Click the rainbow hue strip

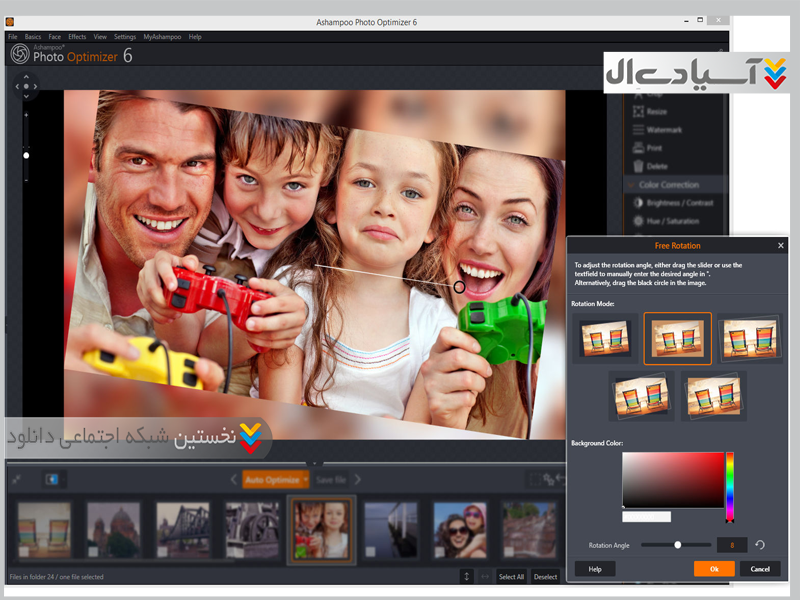point(730,479)
